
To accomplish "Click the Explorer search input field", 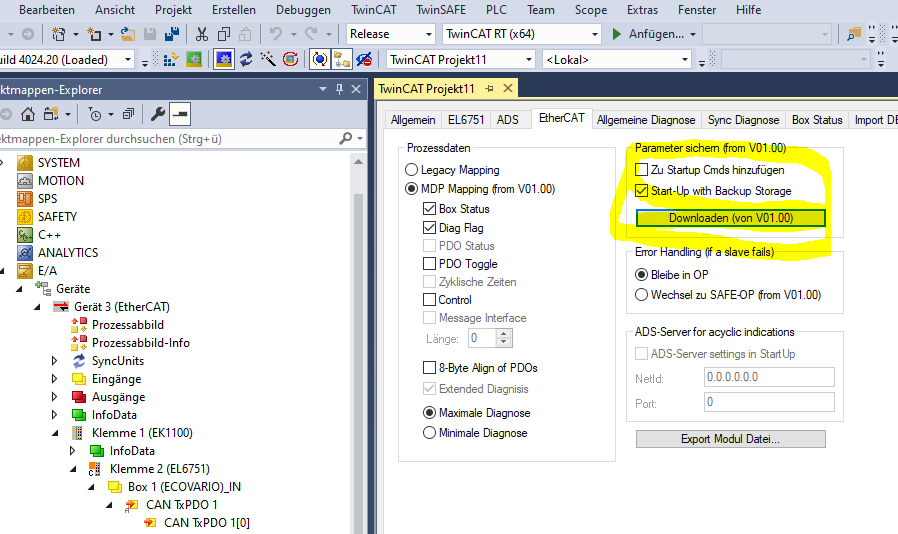I will [x=167, y=139].
